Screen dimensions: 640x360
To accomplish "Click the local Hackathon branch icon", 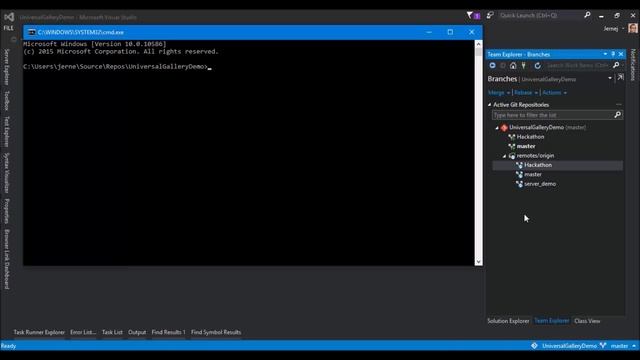I will 511,137.
